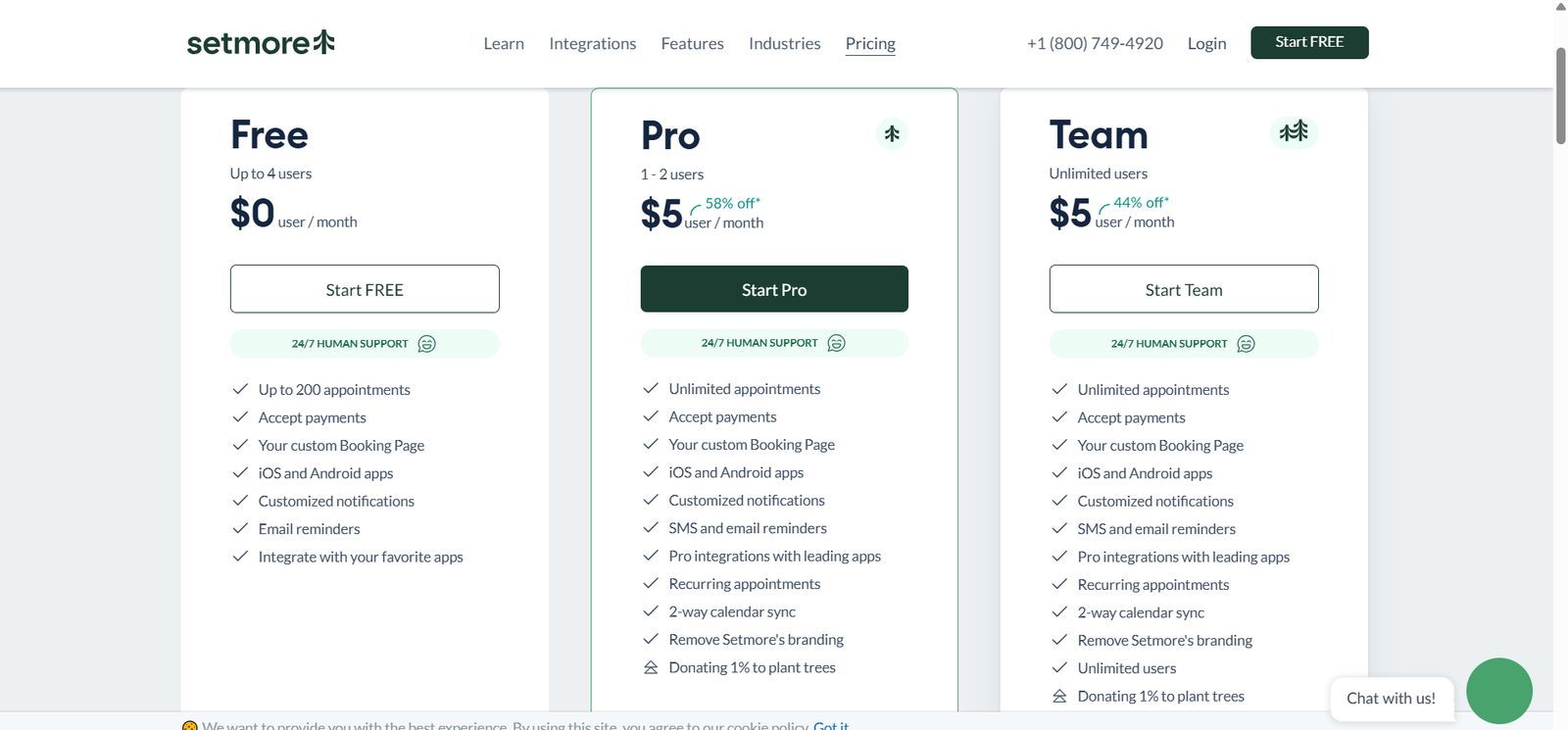Click the scrollbar up arrow
This screenshot has height=730, width=1568.
tap(1560, 6)
